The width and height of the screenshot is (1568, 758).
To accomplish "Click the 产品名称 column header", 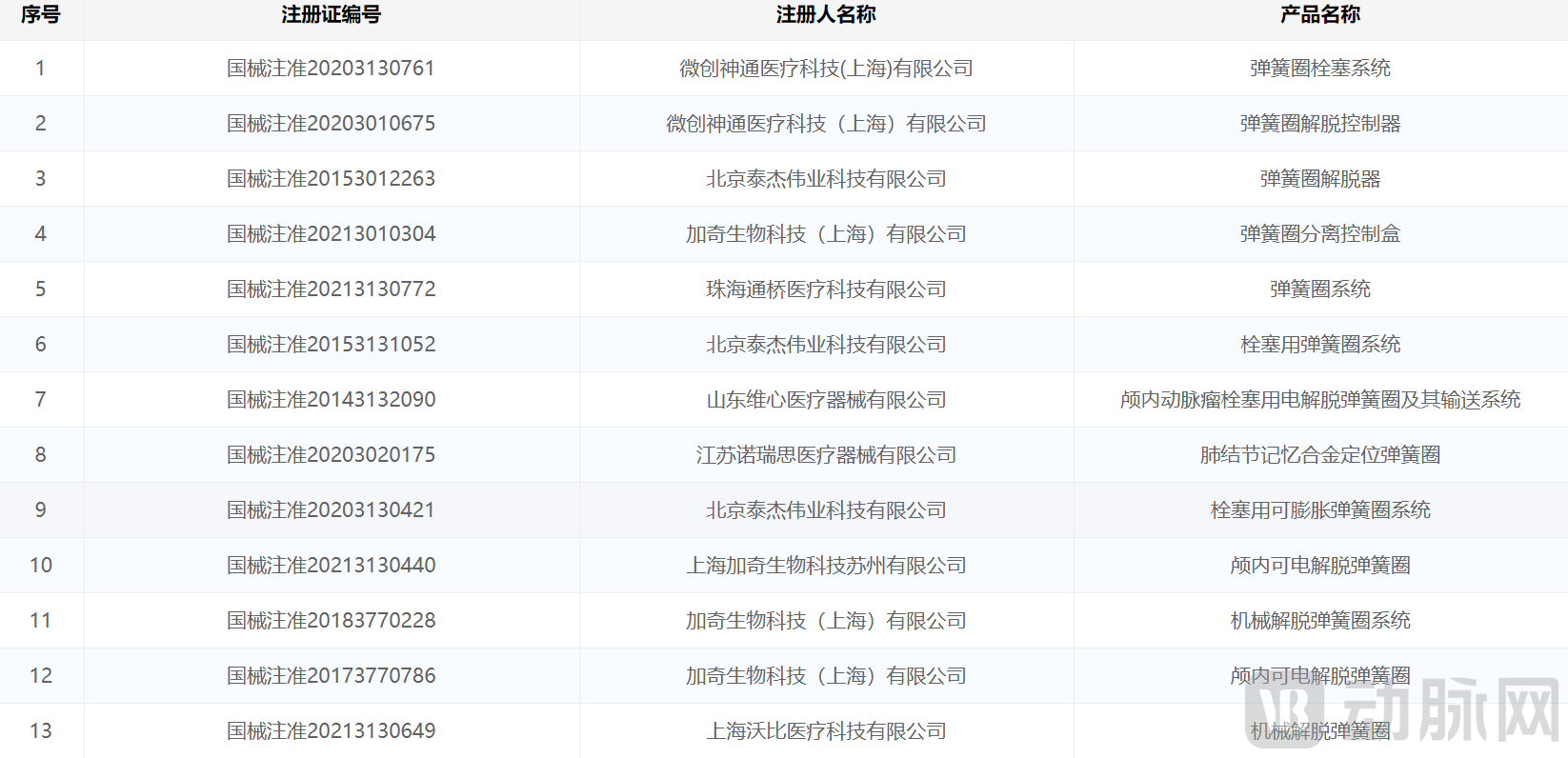I will coord(1319,14).
